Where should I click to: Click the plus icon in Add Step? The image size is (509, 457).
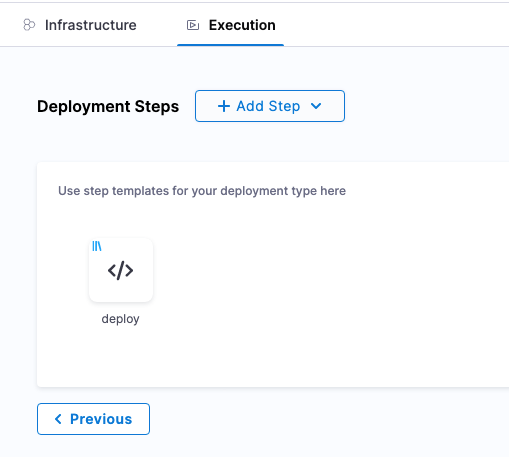224,106
